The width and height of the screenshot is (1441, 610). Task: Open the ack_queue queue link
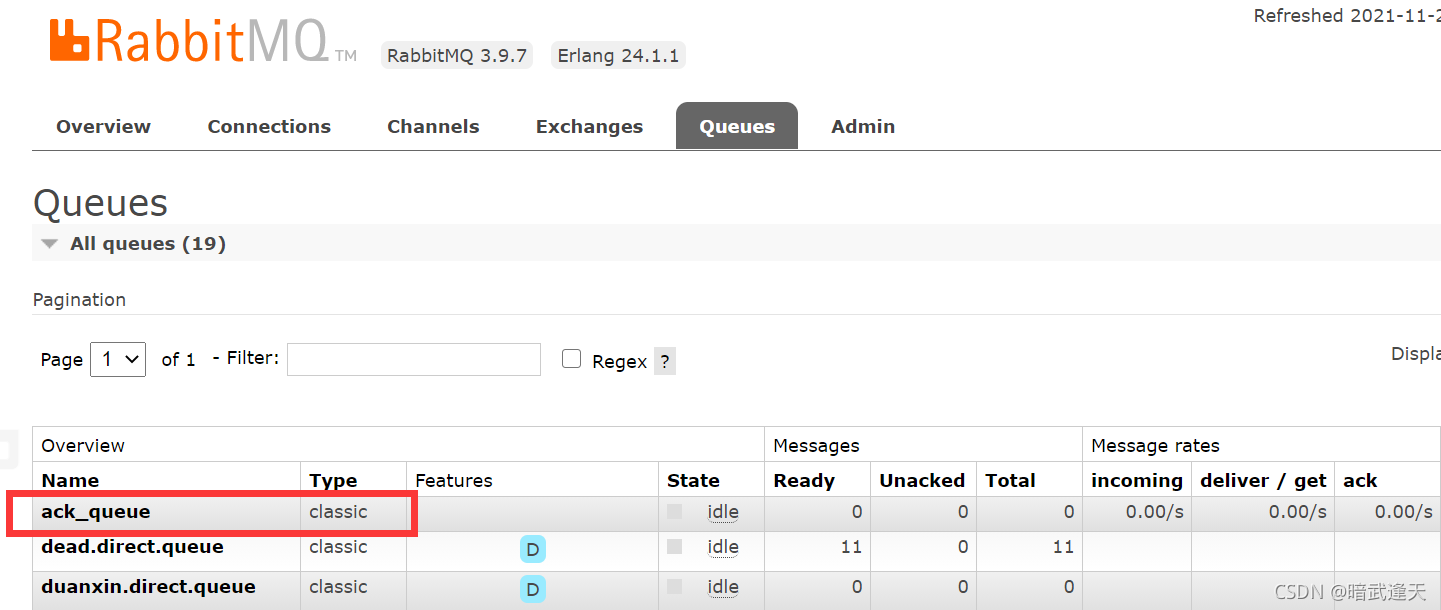(x=96, y=512)
